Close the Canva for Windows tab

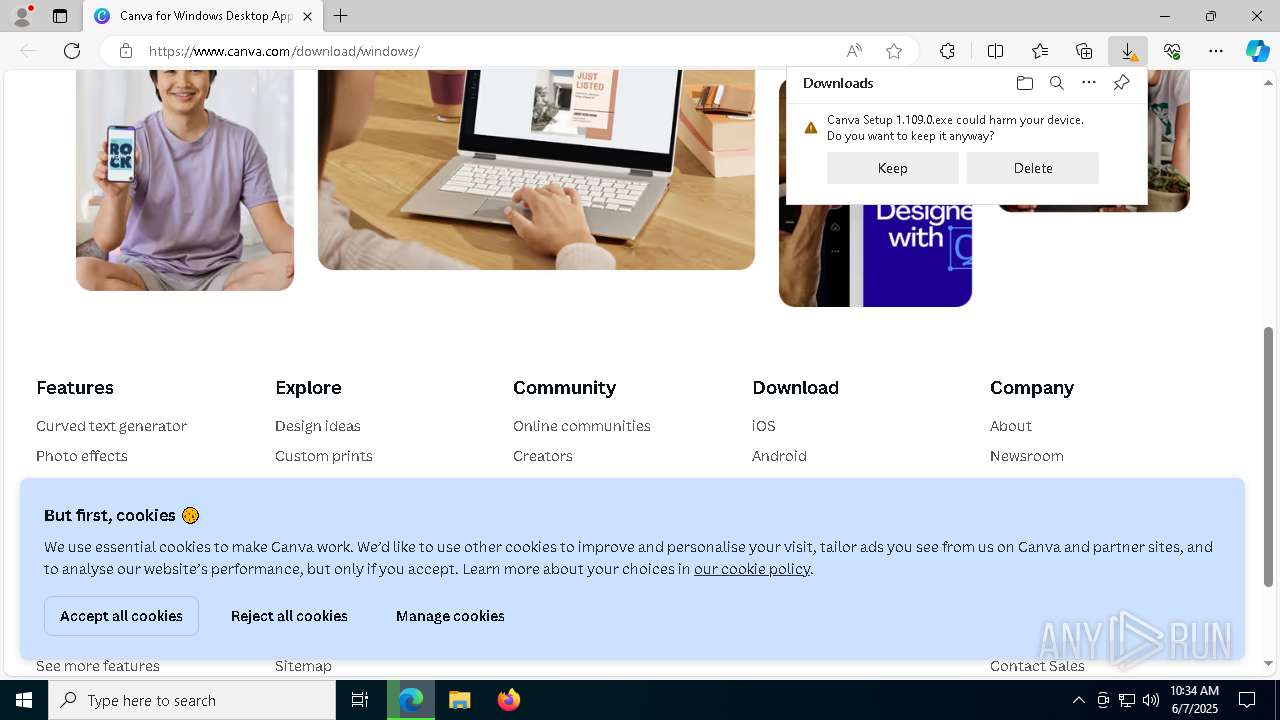(x=307, y=16)
